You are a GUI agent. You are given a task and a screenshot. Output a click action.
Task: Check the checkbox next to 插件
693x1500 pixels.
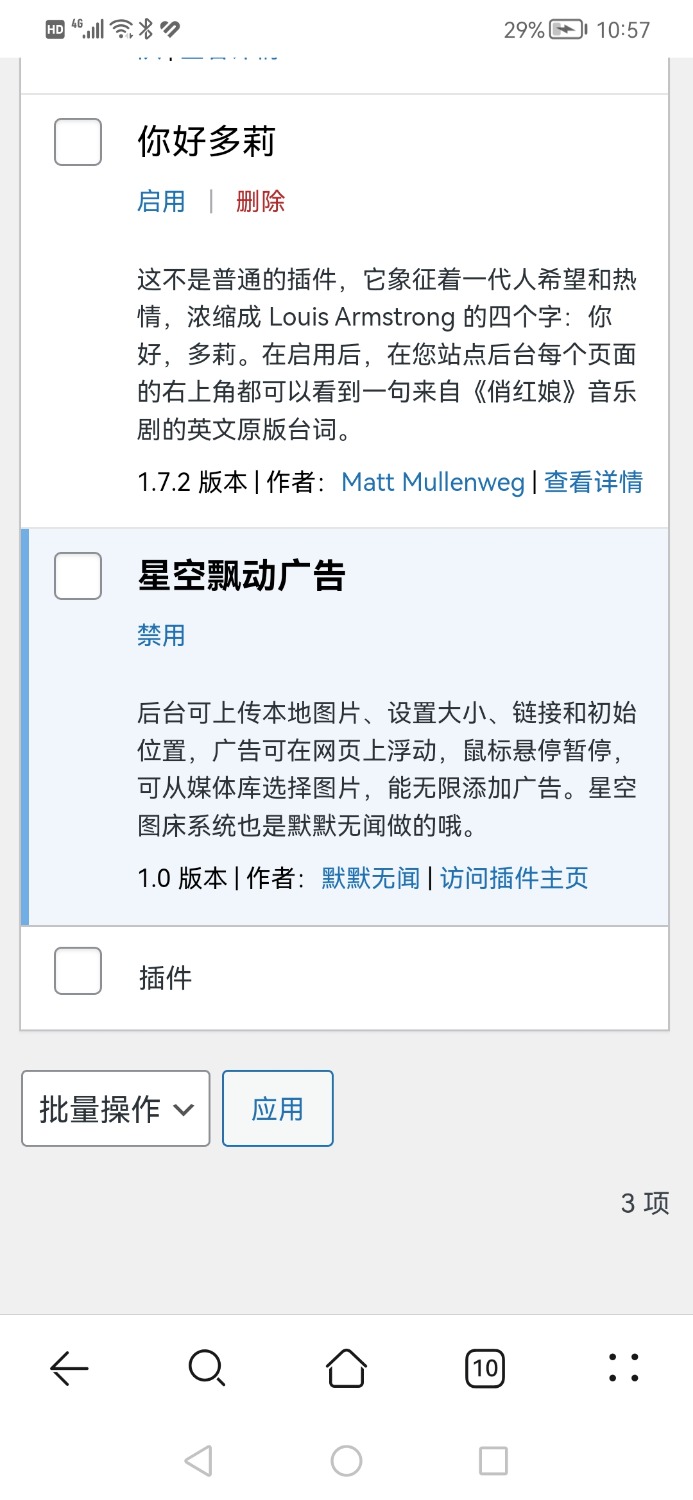point(77,970)
